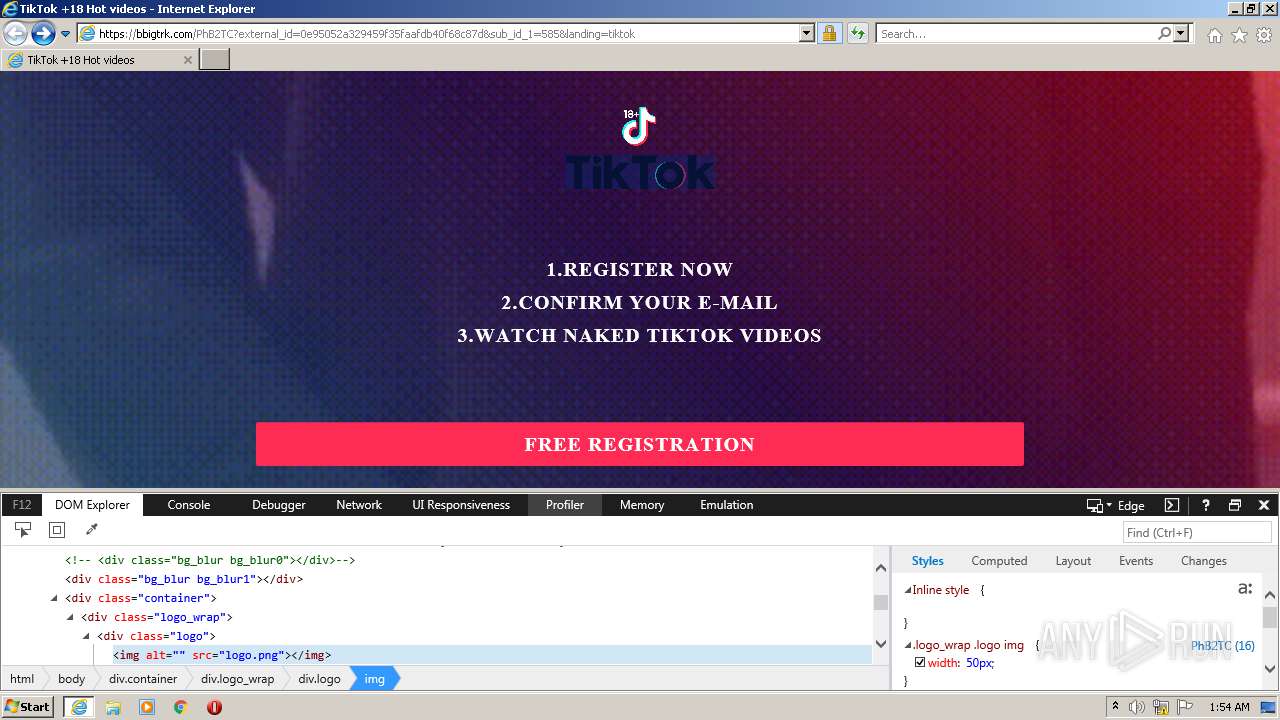This screenshot has height=720, width=1280.
Task: Switch to the Computed pane tab
Action: tap(999, 561)
